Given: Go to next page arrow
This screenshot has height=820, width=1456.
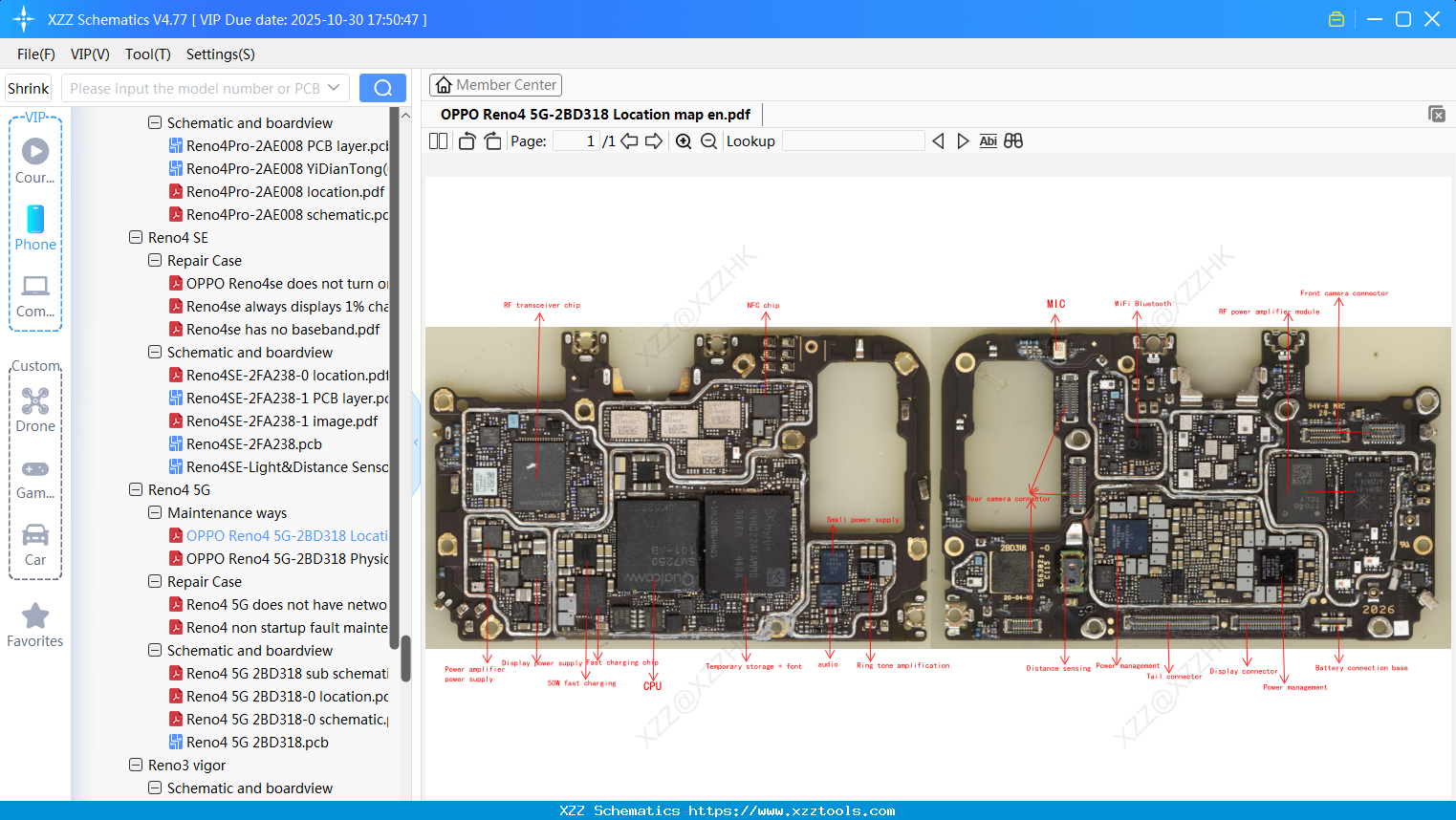Looking at the screenshot, I should click(x=654, y=141).
